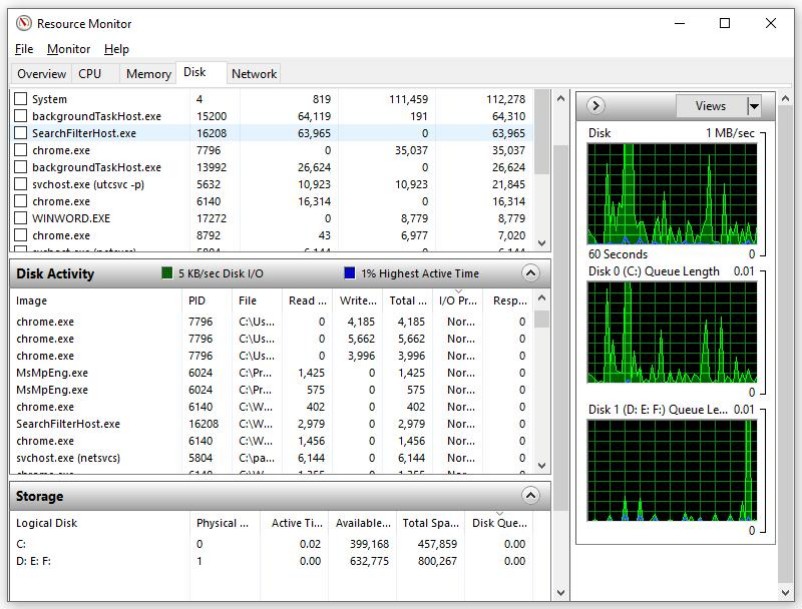Click Disk Activity list scroll-down arrow
The width and height of the screenshot is (802, 609).
click(x=542, y=466)
